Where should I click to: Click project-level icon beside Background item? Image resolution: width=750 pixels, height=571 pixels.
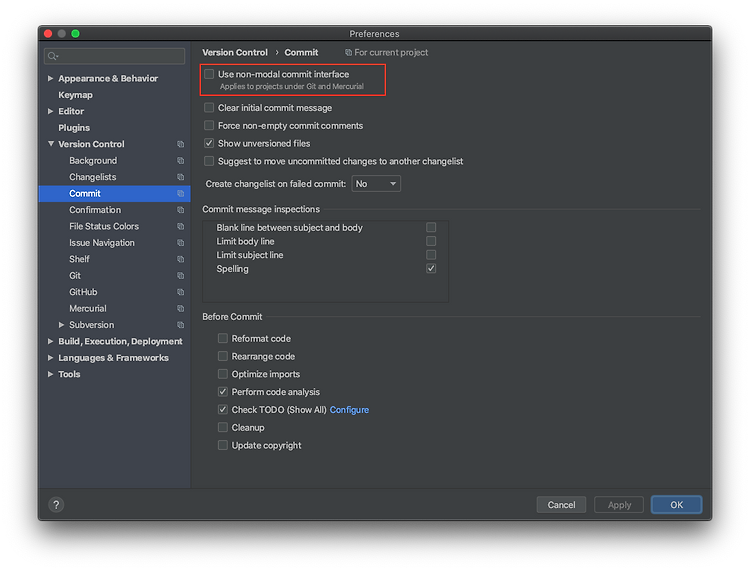(x=181, y=161)
